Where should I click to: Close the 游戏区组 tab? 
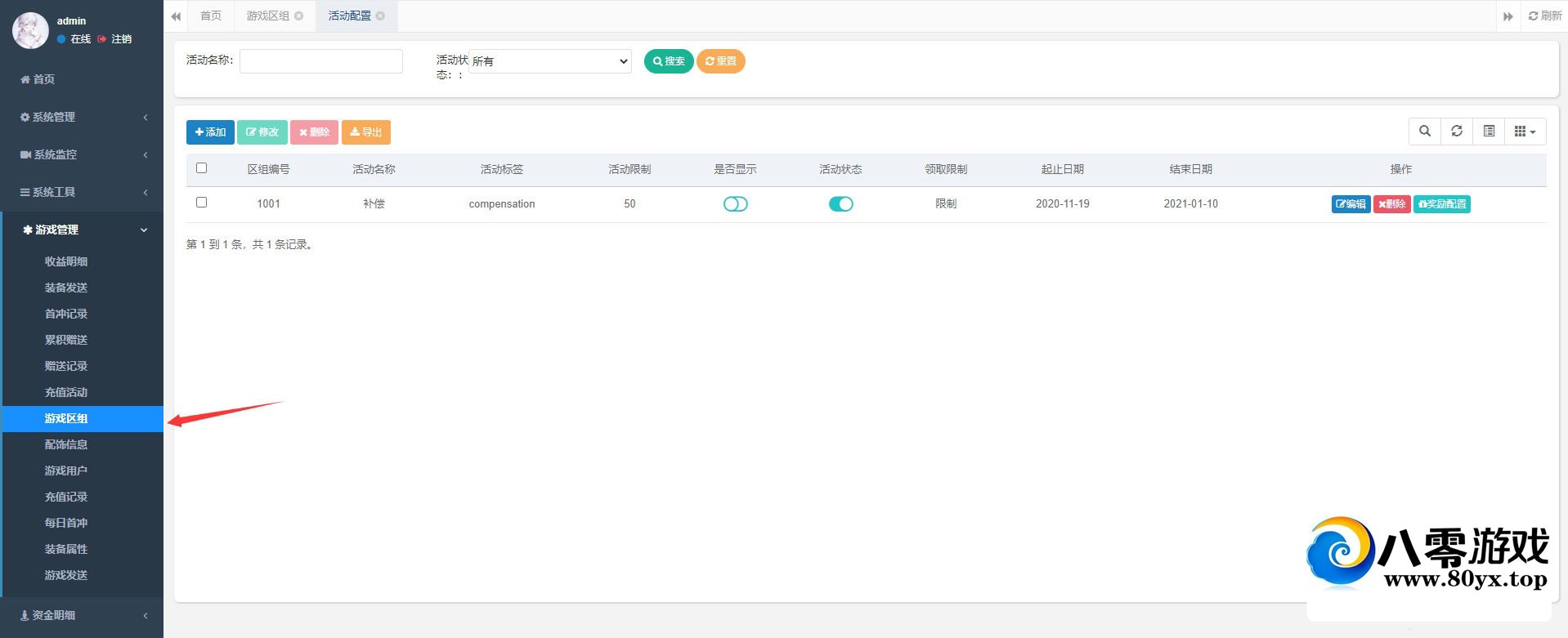tap(299, 16)
